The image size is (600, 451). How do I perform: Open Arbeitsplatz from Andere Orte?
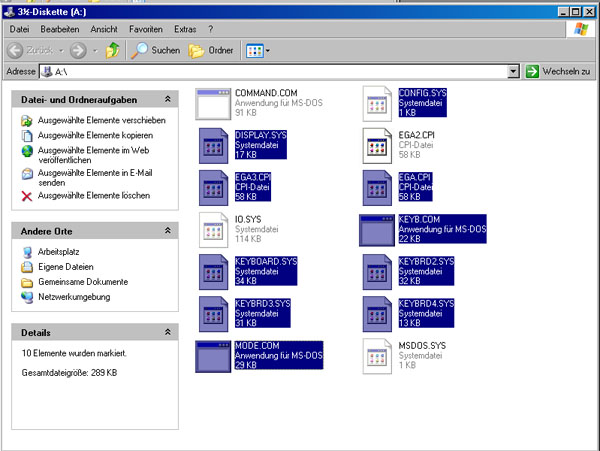click(x=59, y=252)
